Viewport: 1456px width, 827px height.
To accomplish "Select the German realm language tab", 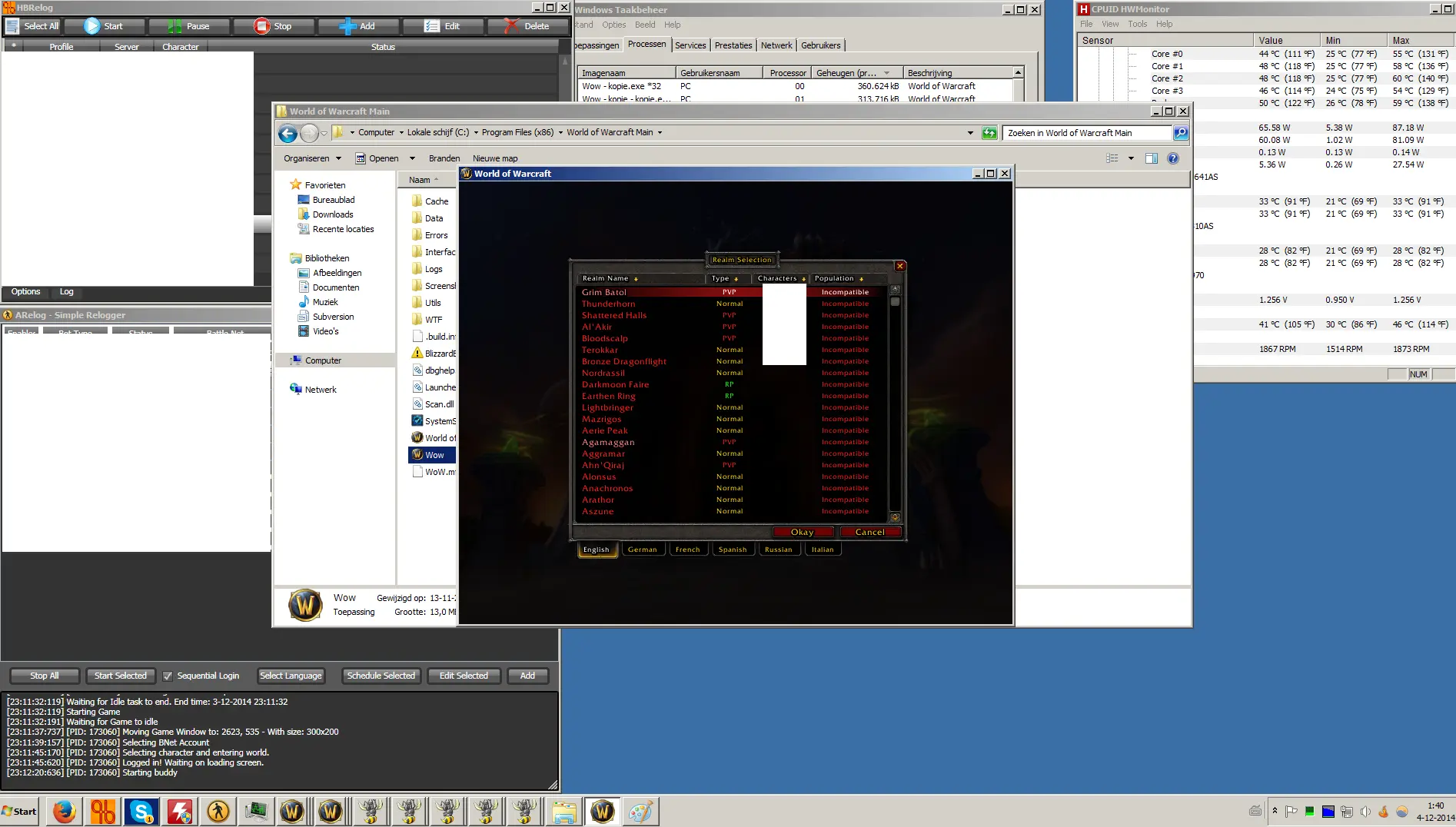I will pyautogui.click(x=642, y=550).
